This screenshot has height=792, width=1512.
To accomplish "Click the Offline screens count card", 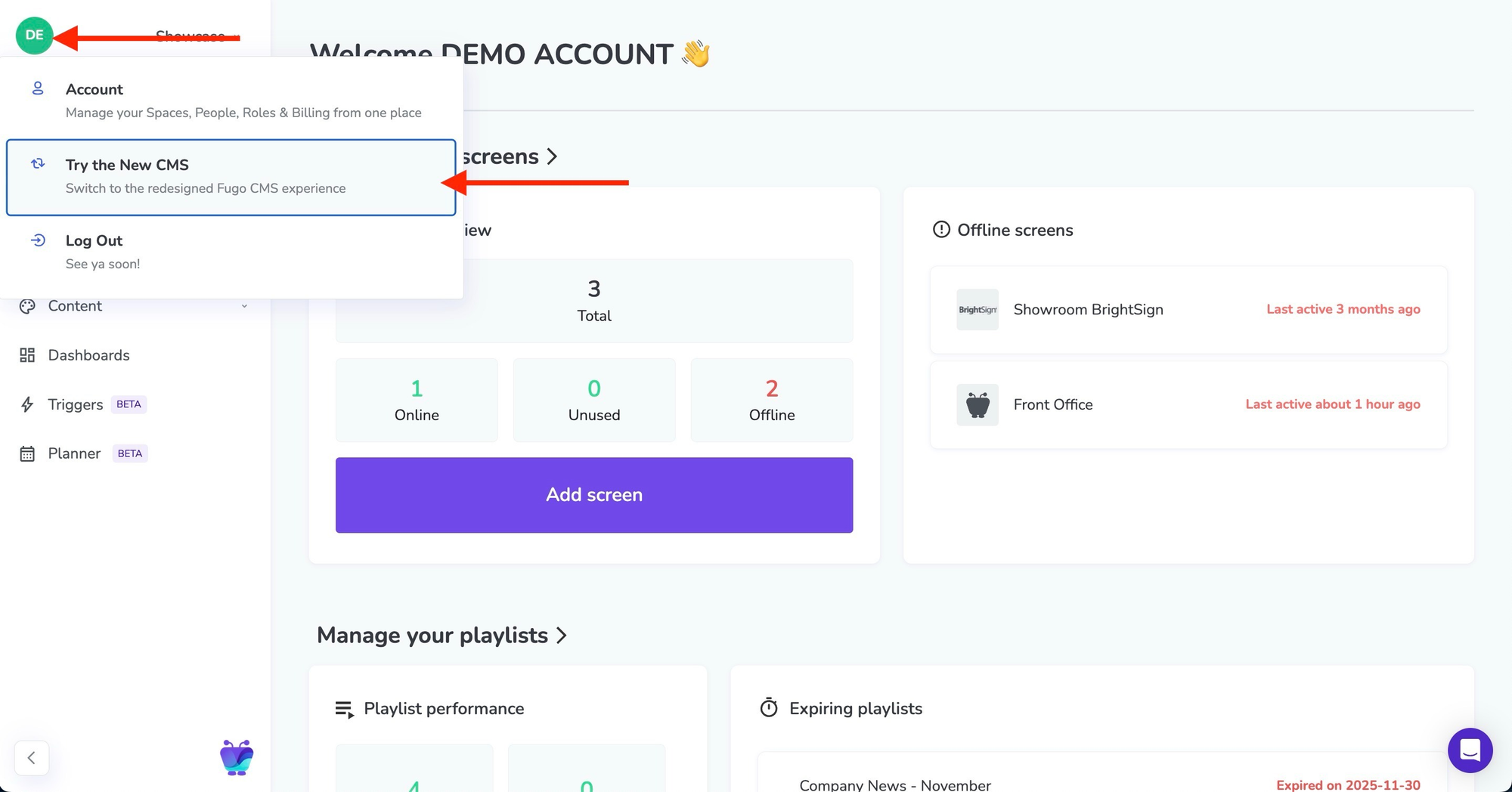I will (x=771, y=400).
